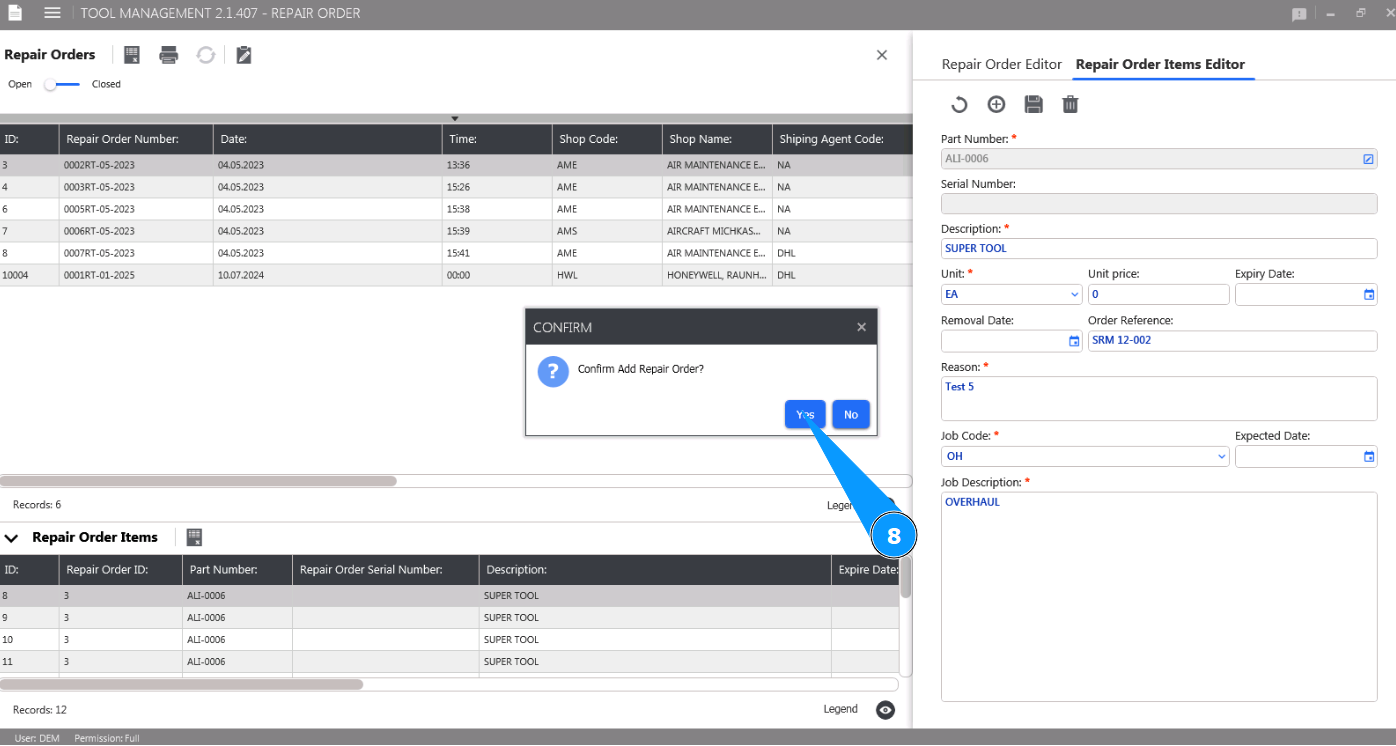Click the add new item plus icon

[x=996, y=104]
